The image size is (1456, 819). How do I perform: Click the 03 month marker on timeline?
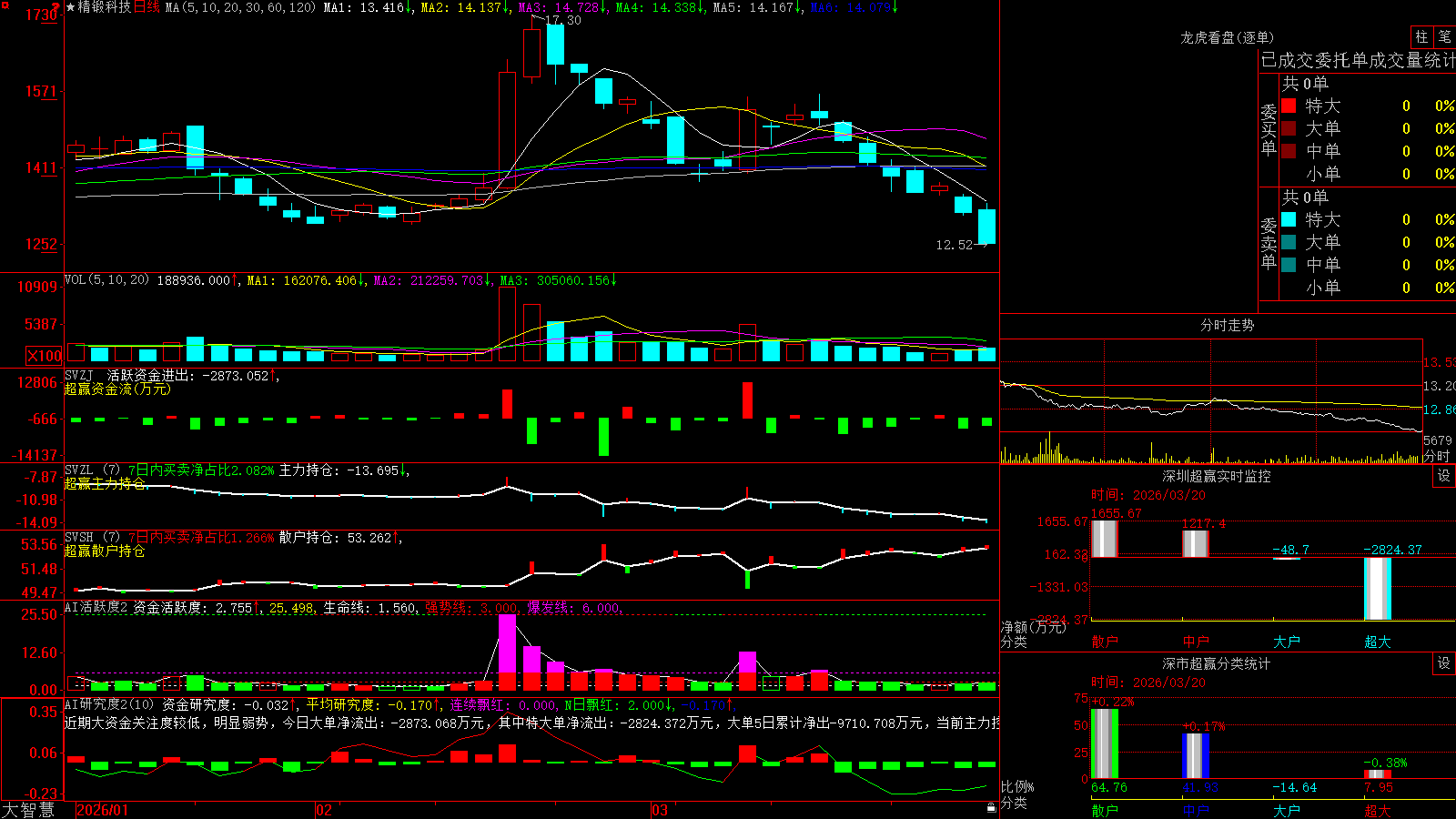[660, 810]
